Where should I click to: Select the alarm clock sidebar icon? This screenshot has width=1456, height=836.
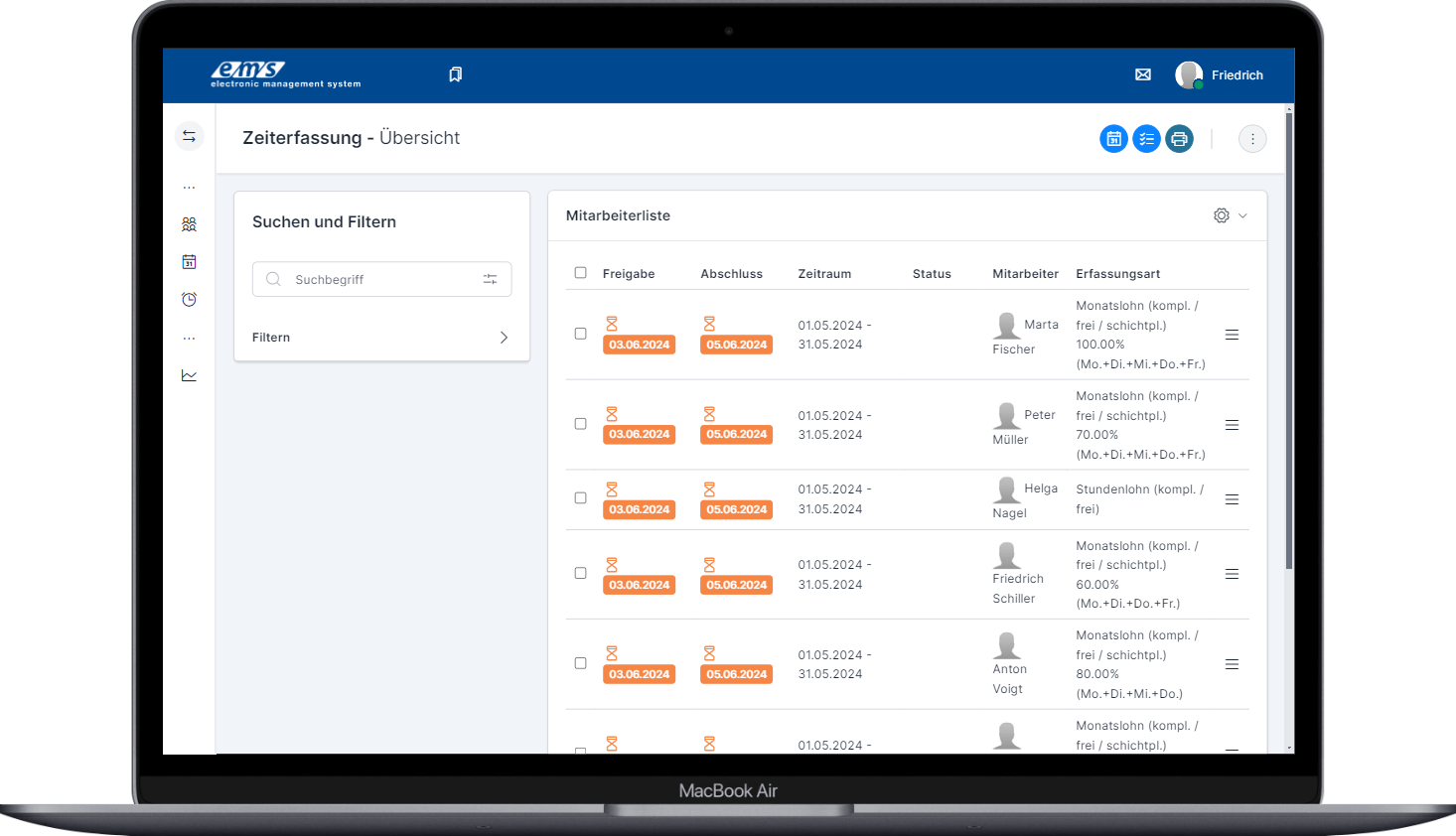(x=189, y=300)
